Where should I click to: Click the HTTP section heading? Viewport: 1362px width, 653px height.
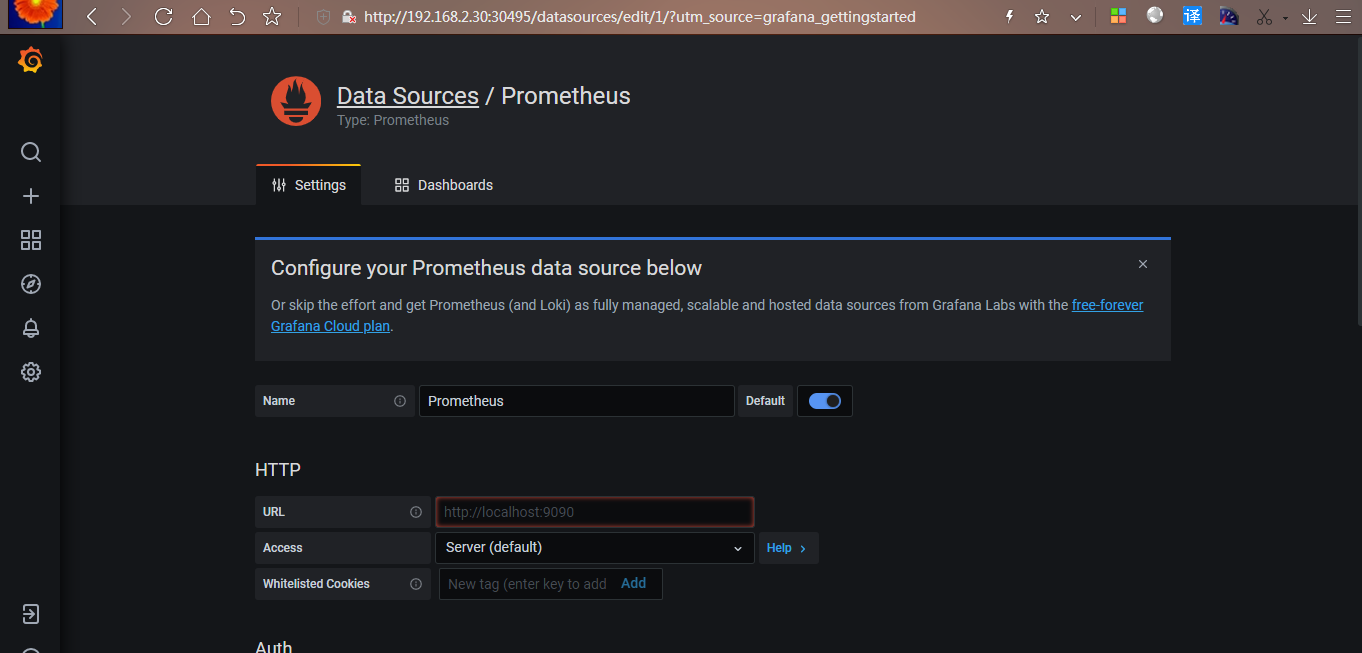[278, 470]
